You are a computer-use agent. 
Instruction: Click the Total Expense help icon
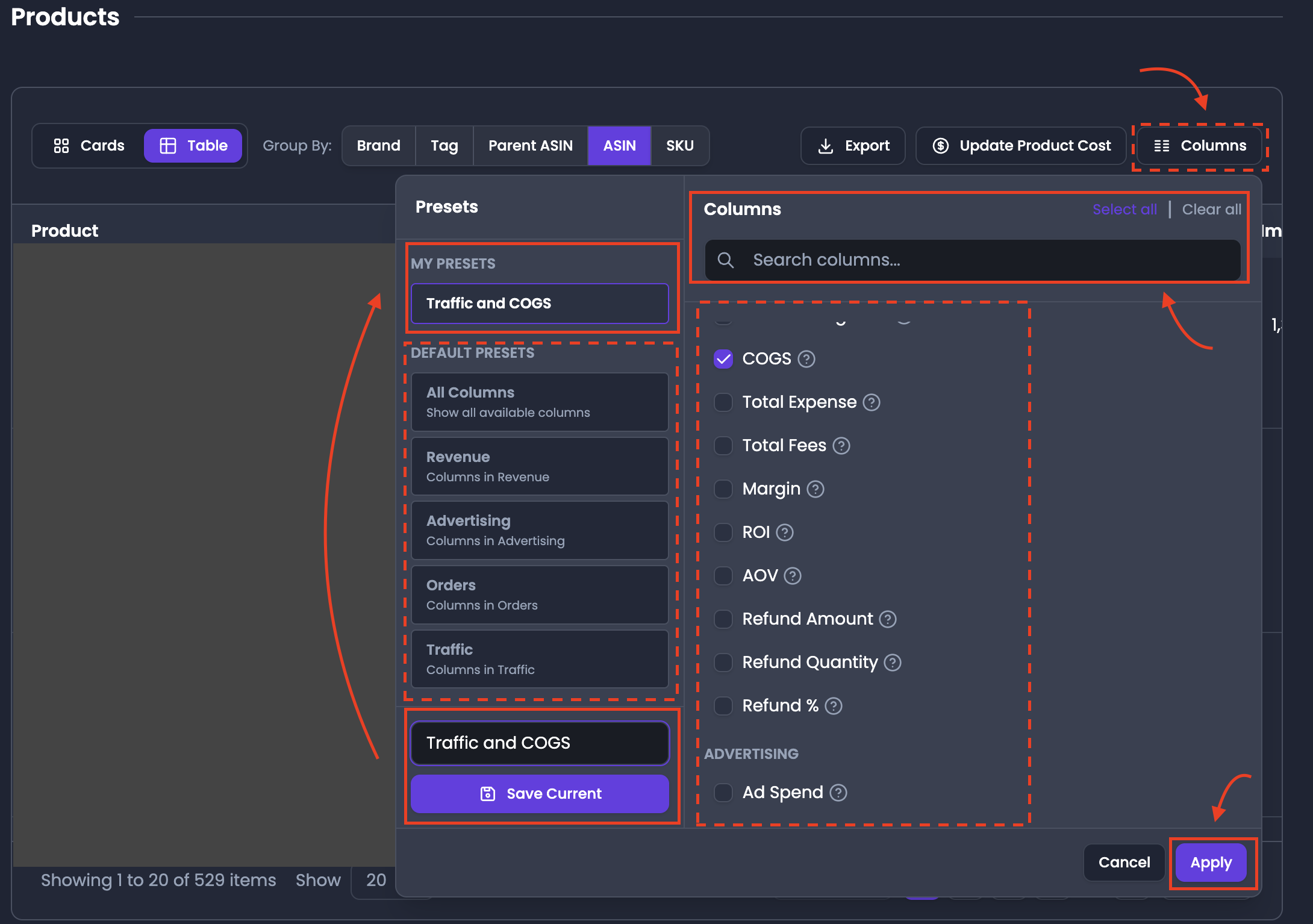coord(872,402)
